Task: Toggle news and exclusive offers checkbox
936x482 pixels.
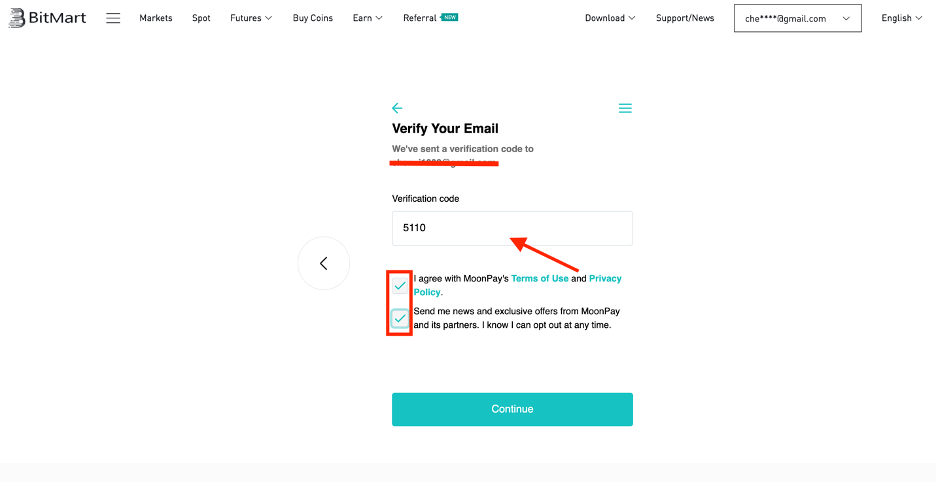Action: [x=400, y=318]
